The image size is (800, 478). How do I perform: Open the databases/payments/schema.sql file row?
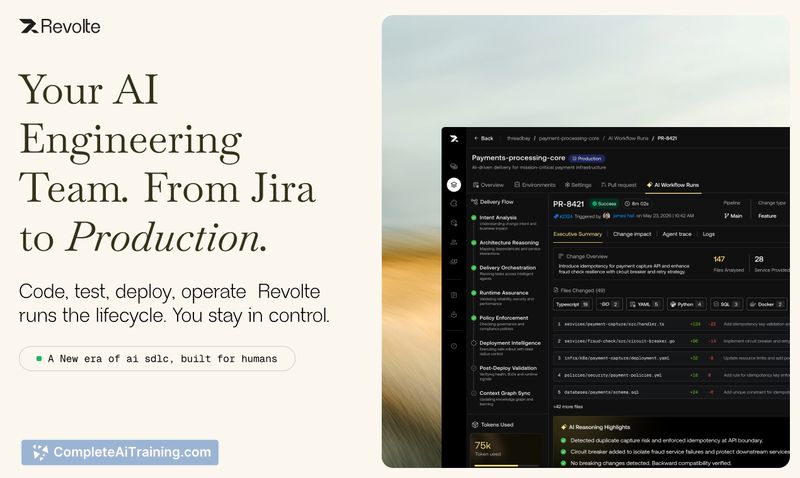click(671, 392)
